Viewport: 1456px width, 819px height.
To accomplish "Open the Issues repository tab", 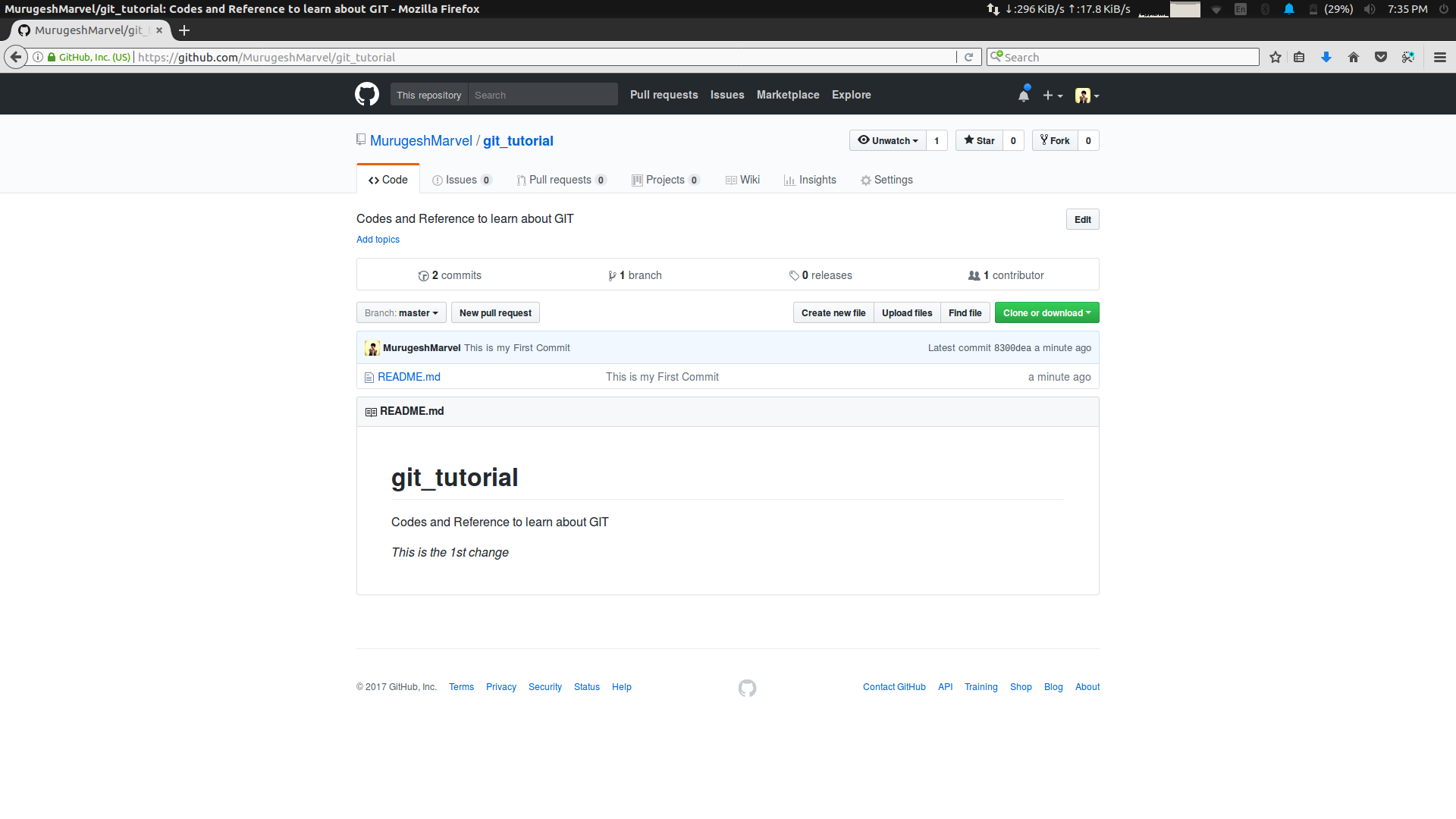I will coord(462,180).
